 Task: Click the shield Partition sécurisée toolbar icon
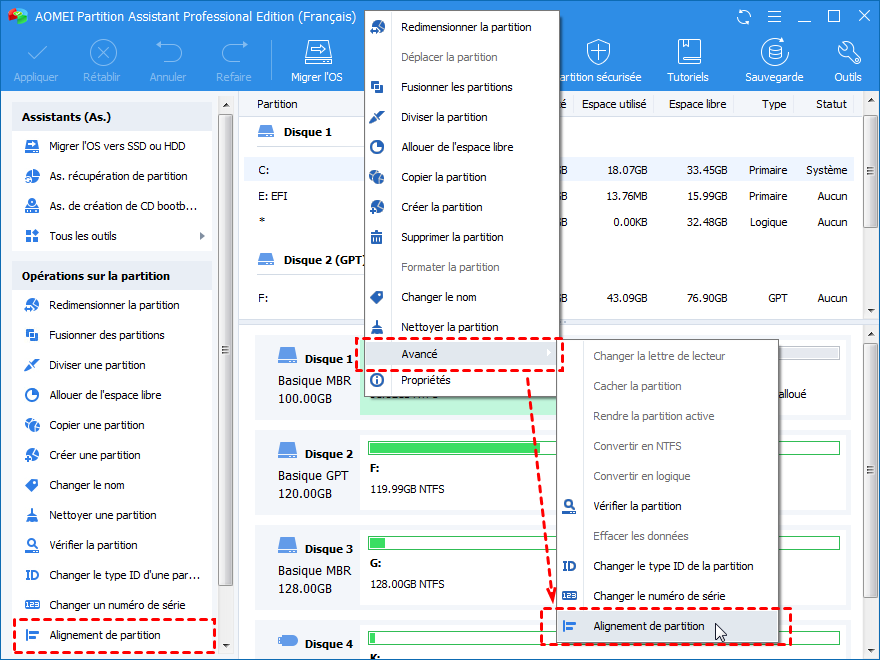click(x=598, y=52)
